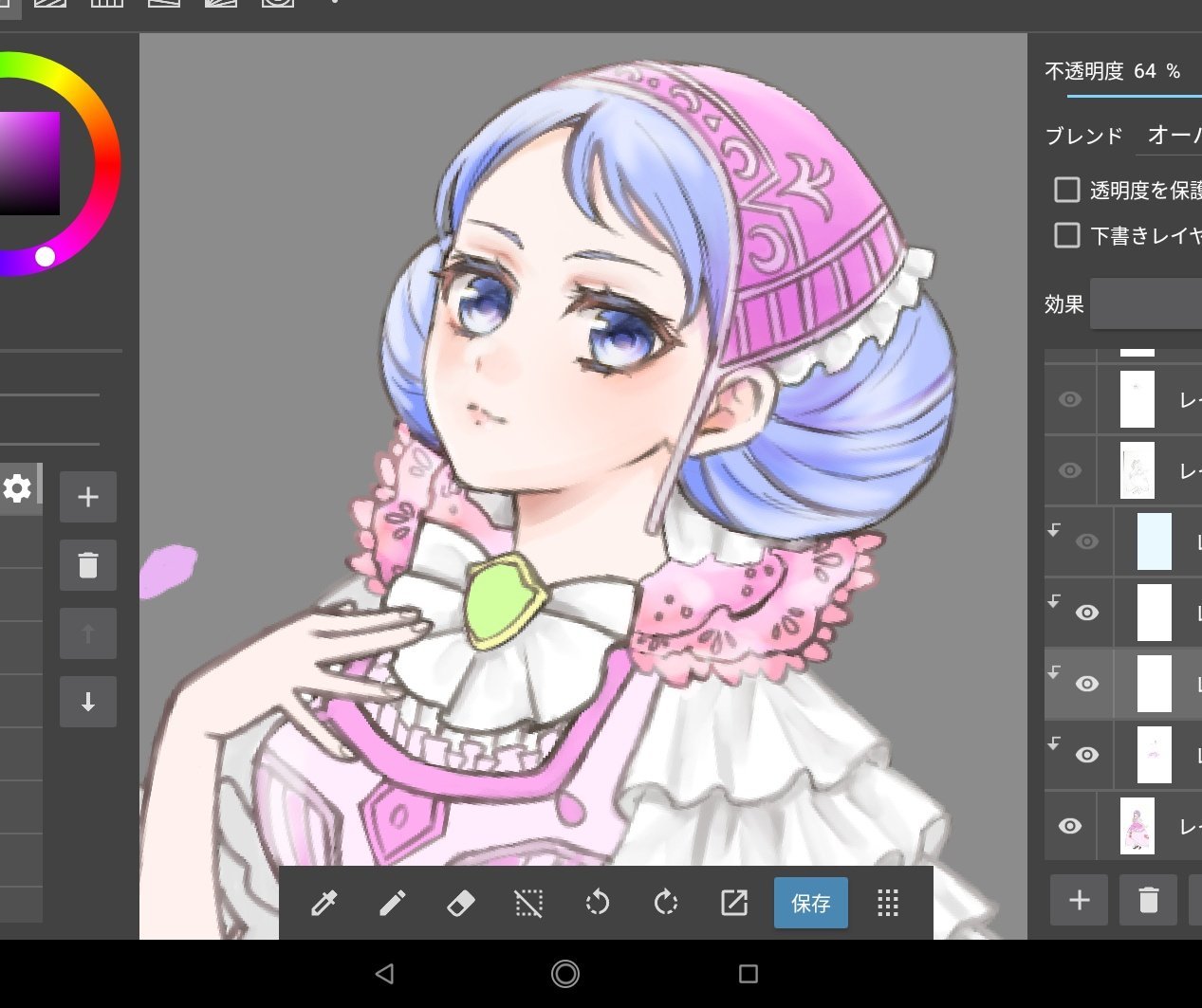Select the light blue layer thumbnail
1202x1008 pixels.
[x=1155, y=541]
